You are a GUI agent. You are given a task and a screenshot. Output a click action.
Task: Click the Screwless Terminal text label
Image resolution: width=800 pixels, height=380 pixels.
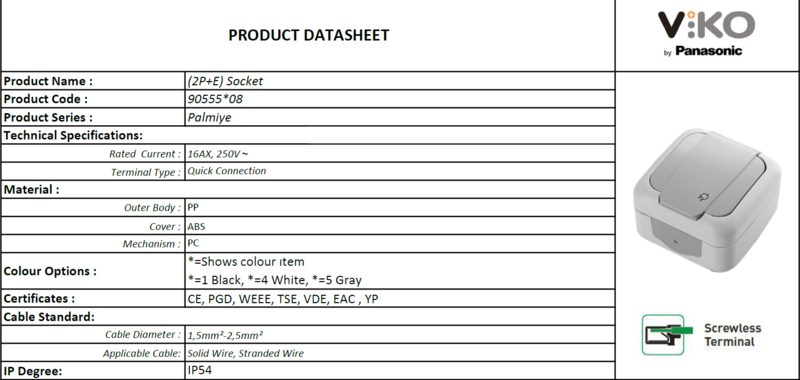[732, 335]
